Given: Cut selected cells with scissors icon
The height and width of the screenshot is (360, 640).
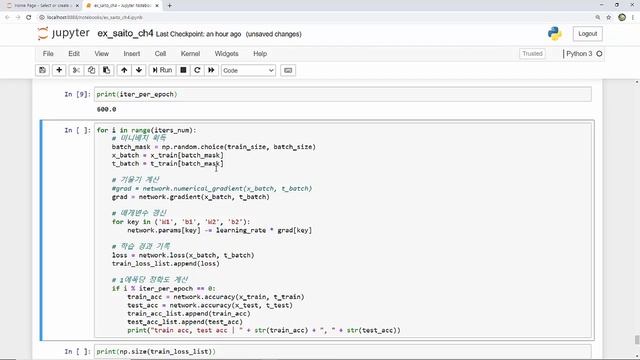Looking at the screenshot, I should tap(76, 70).
